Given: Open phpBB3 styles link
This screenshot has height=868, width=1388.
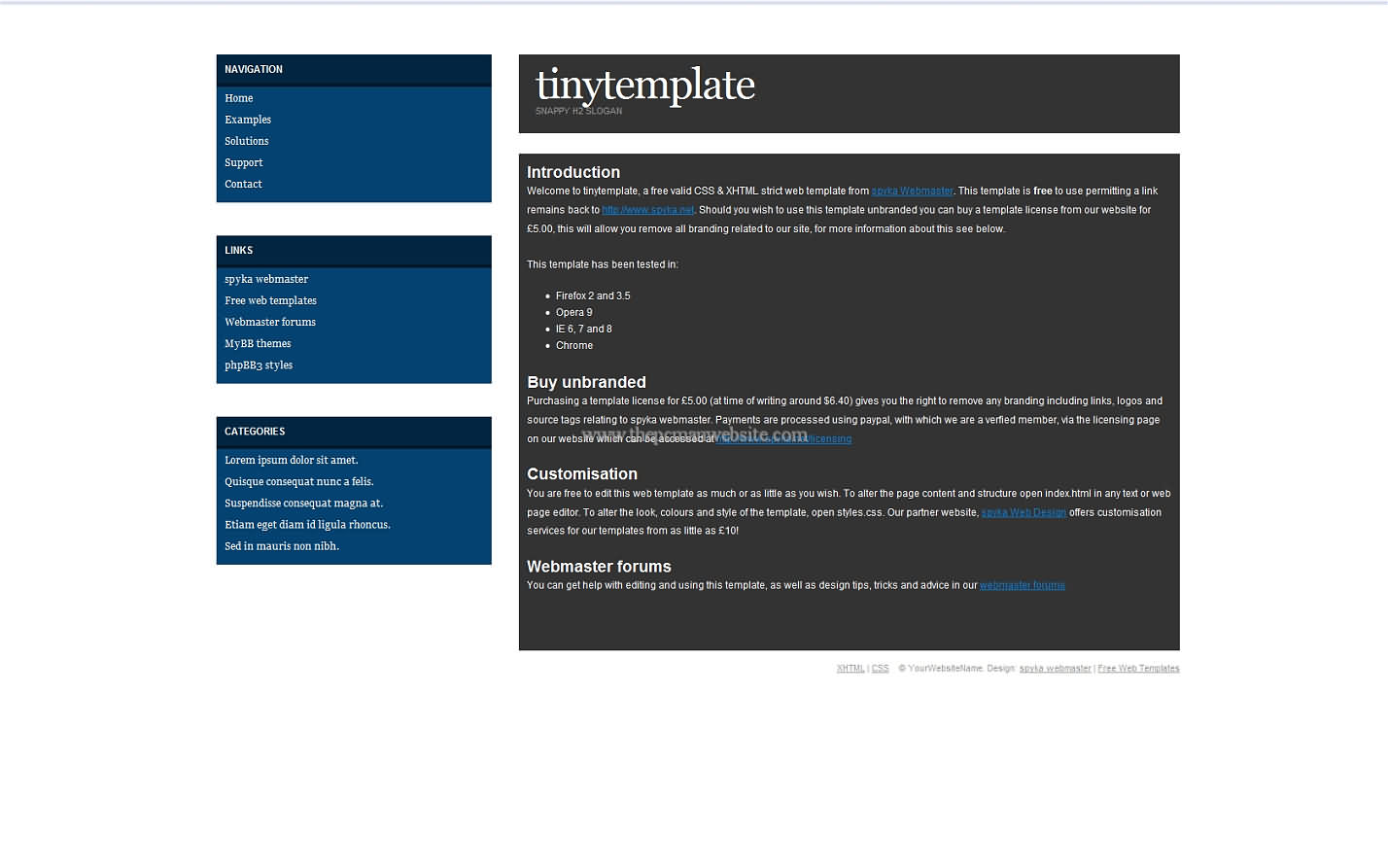Looking at the screenshot, I should (x=259, y=365).
